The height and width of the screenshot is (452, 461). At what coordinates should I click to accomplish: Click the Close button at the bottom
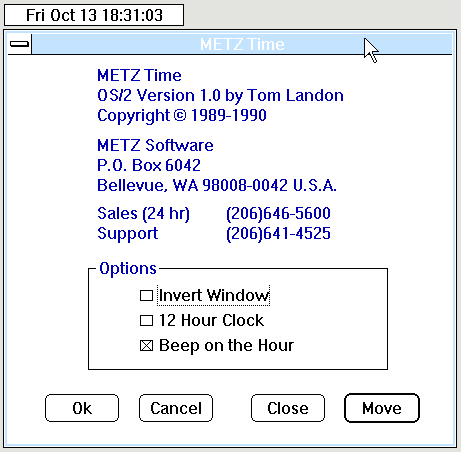(x=288, y=408)
